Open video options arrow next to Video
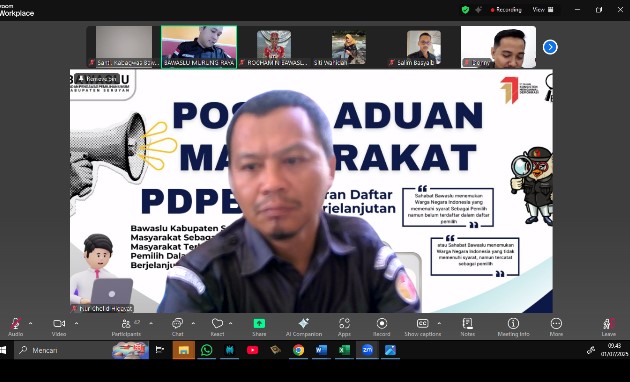This screenshot has height=382, width=630. (76, 323)
